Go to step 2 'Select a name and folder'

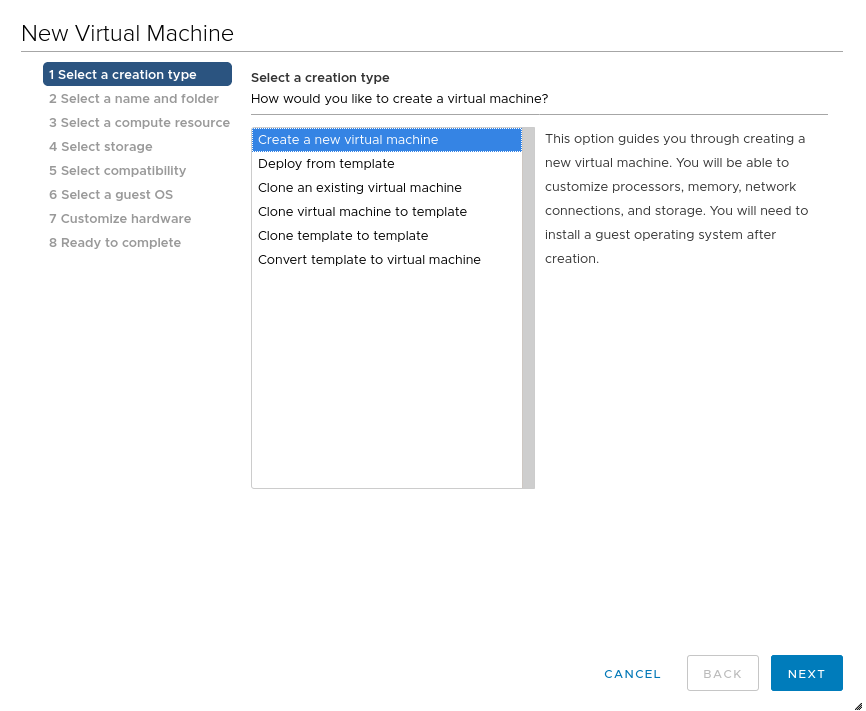pos(134,99)
